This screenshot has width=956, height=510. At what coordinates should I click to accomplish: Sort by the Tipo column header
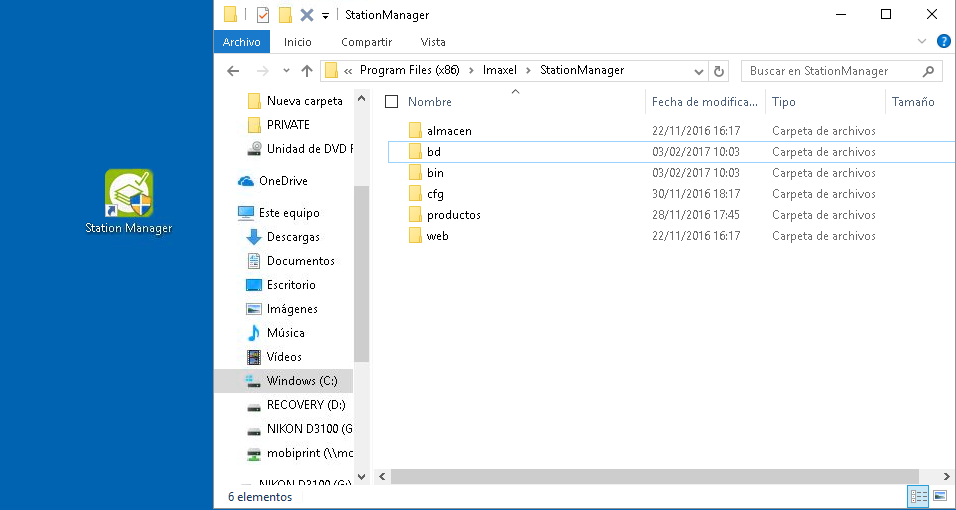click(x=783, y=102)
